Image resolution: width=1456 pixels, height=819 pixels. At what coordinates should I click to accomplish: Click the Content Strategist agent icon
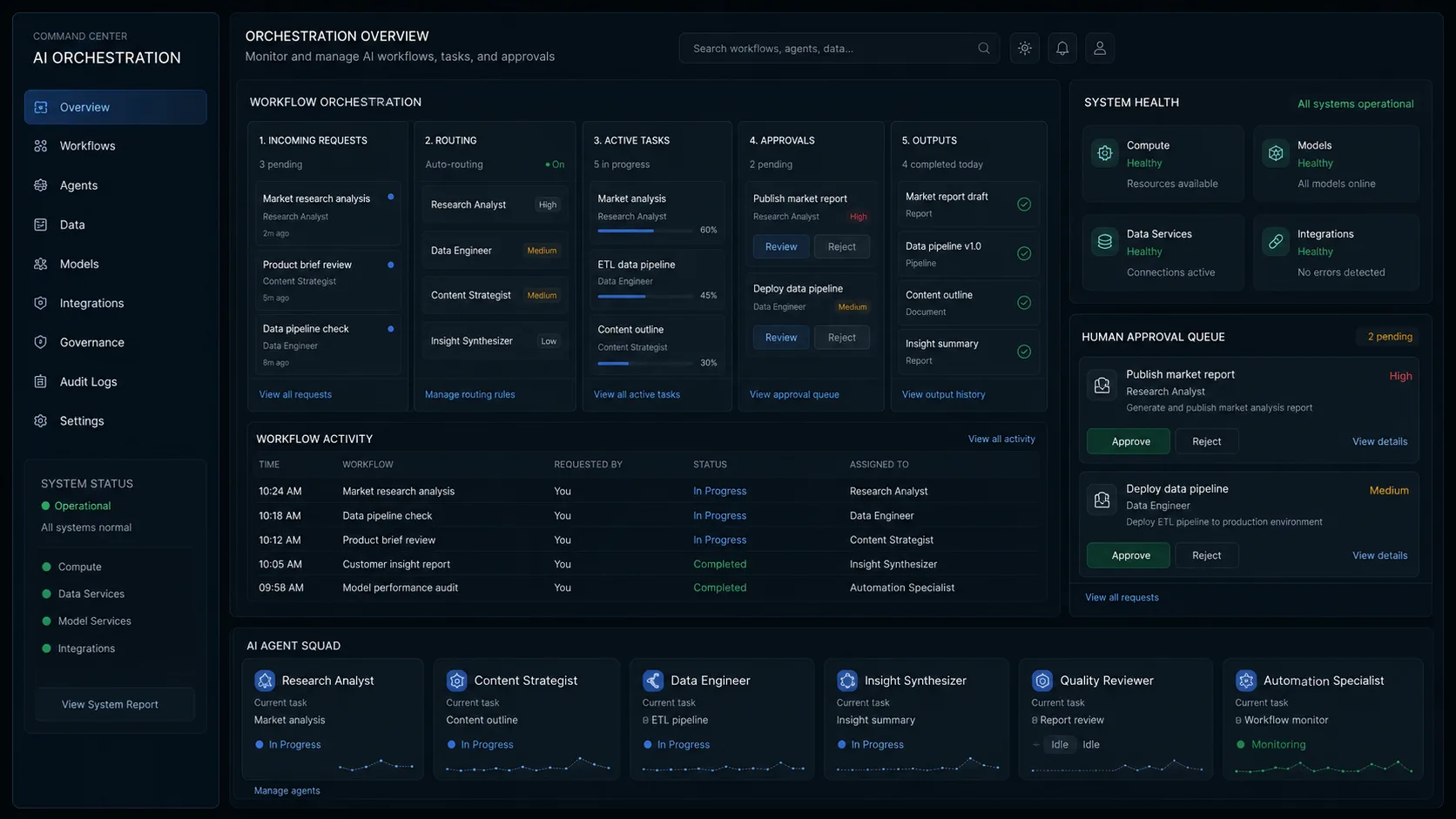click(457, 681)
